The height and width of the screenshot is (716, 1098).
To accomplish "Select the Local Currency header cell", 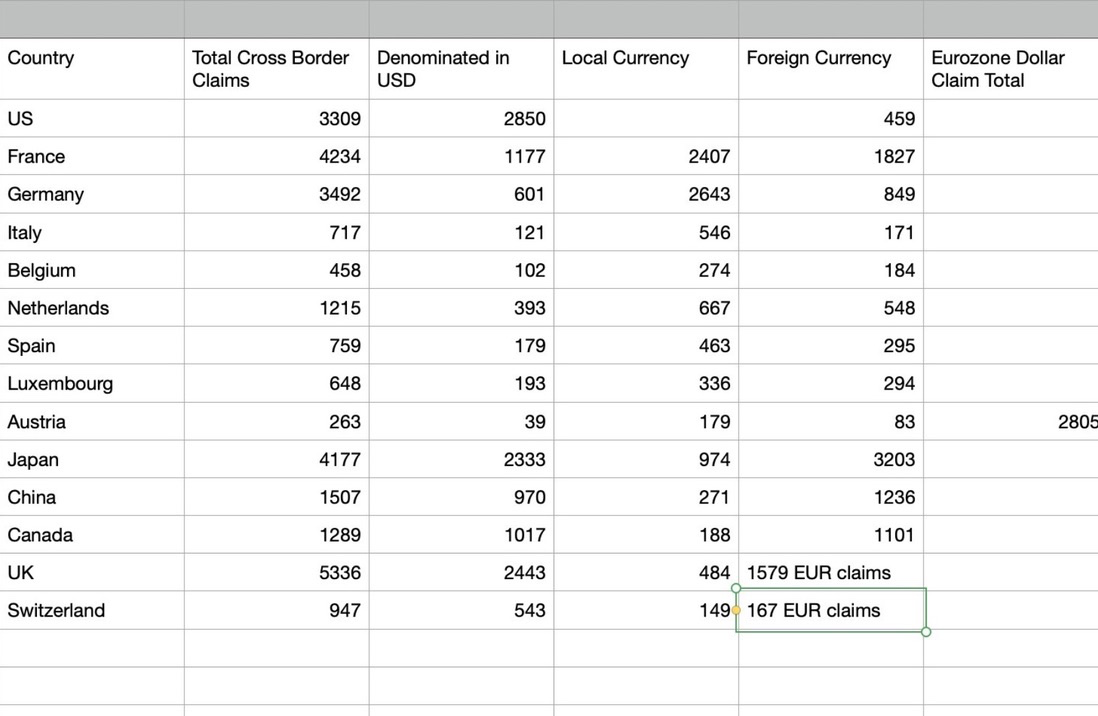I will tap(646, 69).
